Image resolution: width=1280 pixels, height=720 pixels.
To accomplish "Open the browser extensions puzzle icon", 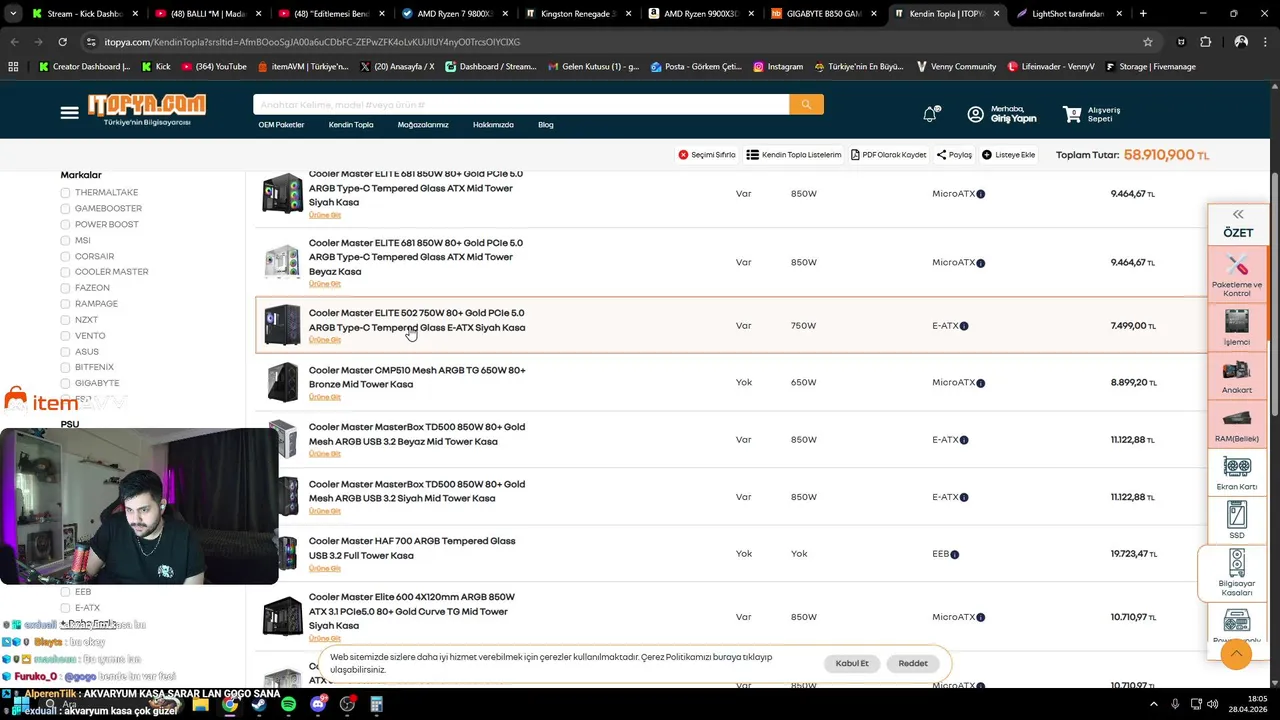I will point(1205,42).
